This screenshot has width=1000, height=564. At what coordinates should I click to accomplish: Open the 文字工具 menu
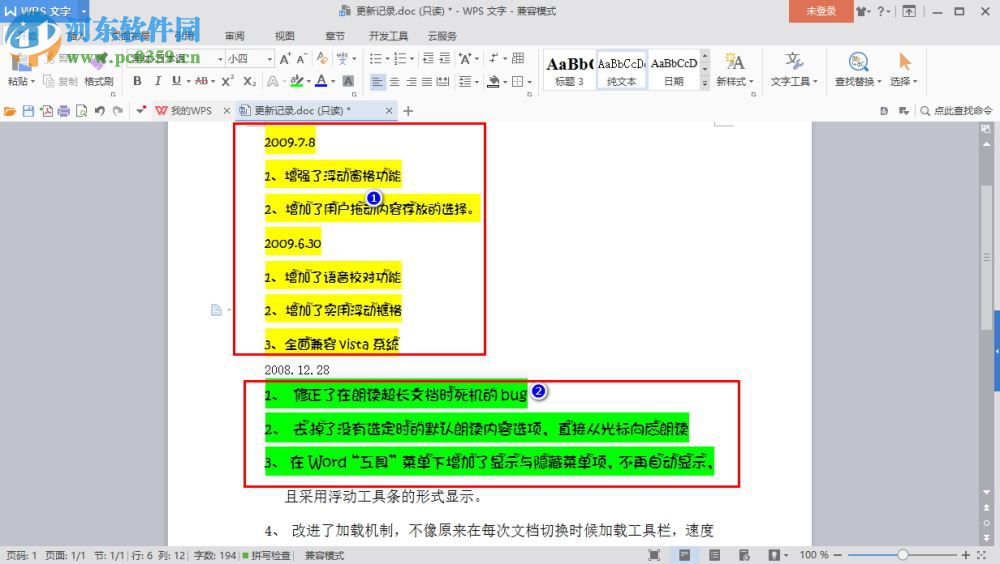(x=794, y=70)
